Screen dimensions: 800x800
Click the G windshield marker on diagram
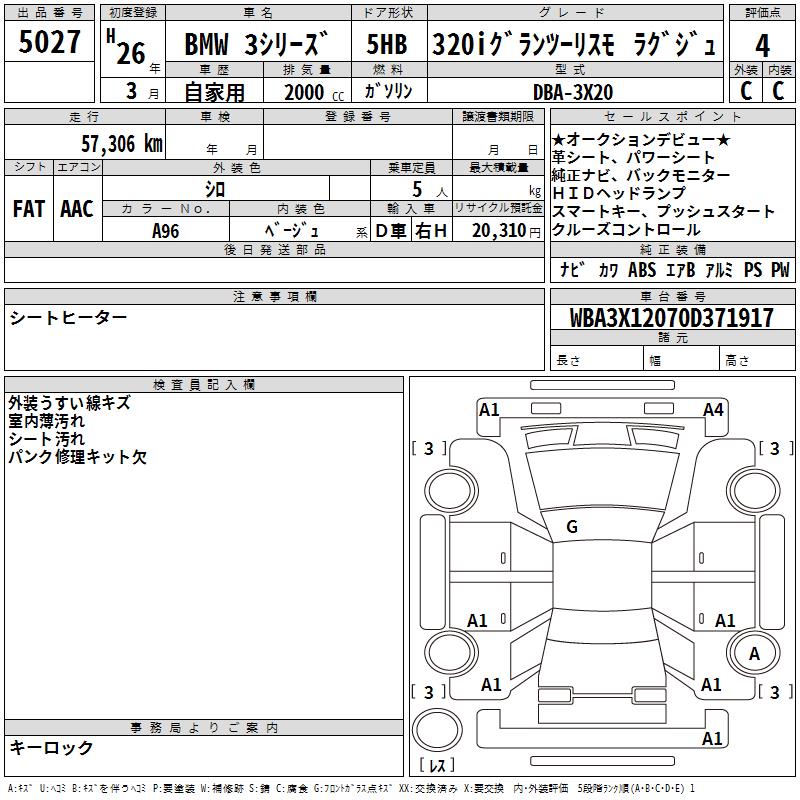pyautogui.click(x=572, y=527)
